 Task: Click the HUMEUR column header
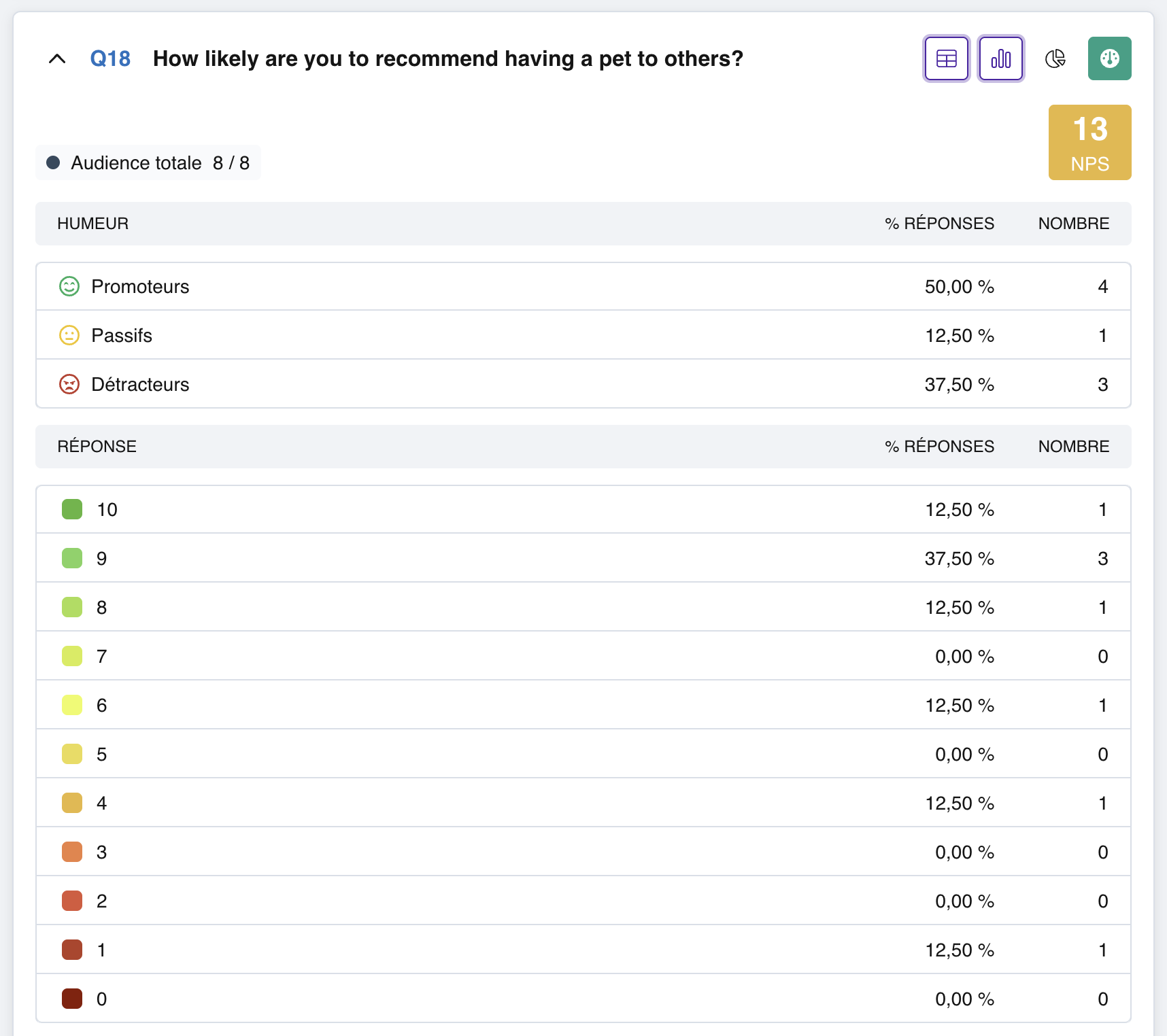point(93,224)
